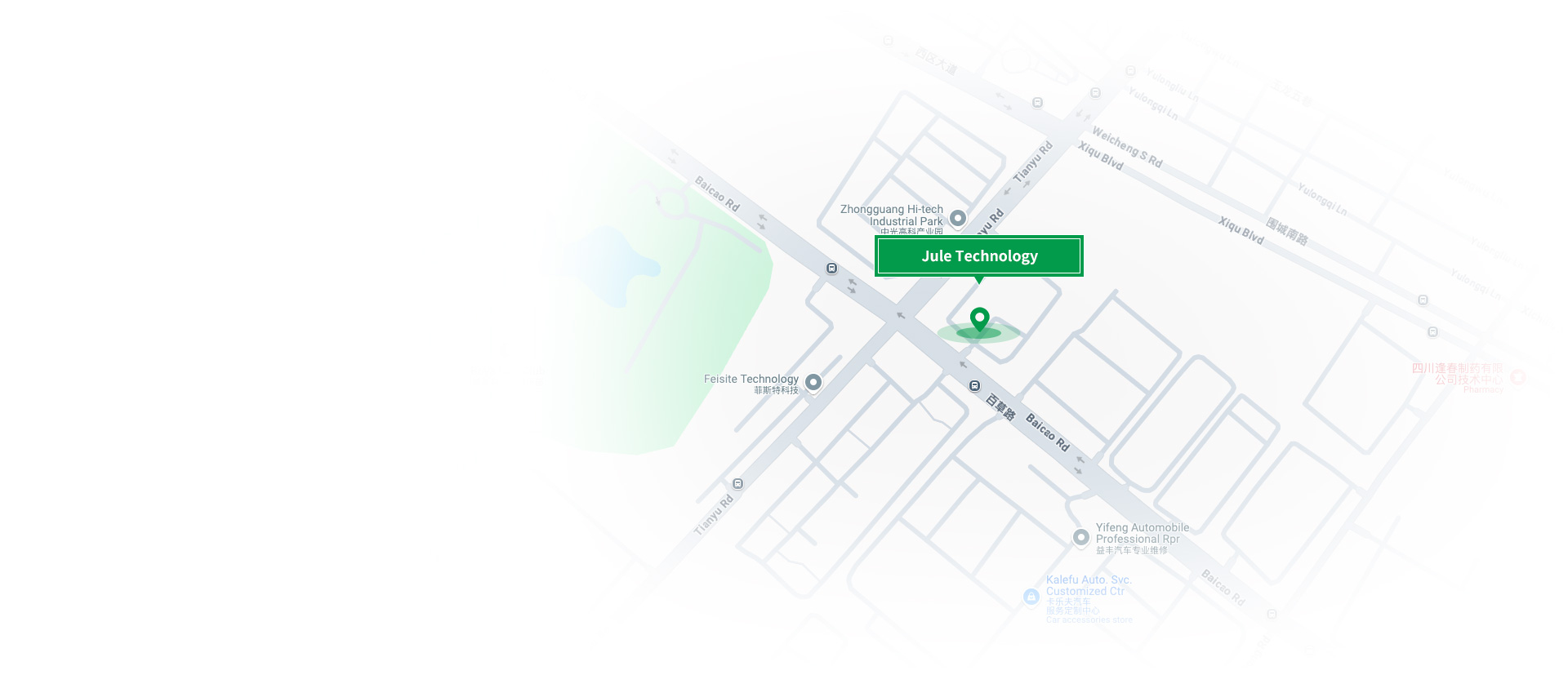Click the green Jule Technology location pin
The width and height of the screenshot is (1568, 693).
[x=979, y=320]
